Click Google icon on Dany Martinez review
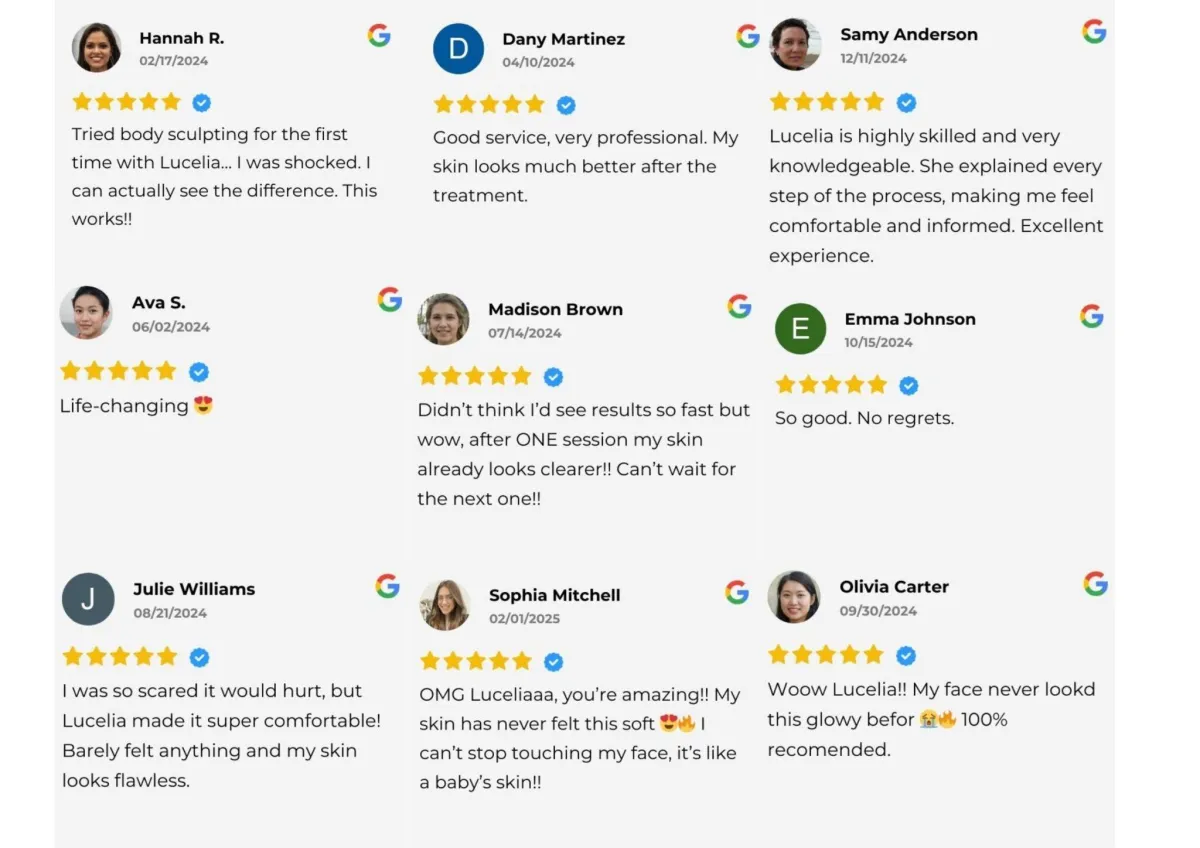 pos(748,36)
